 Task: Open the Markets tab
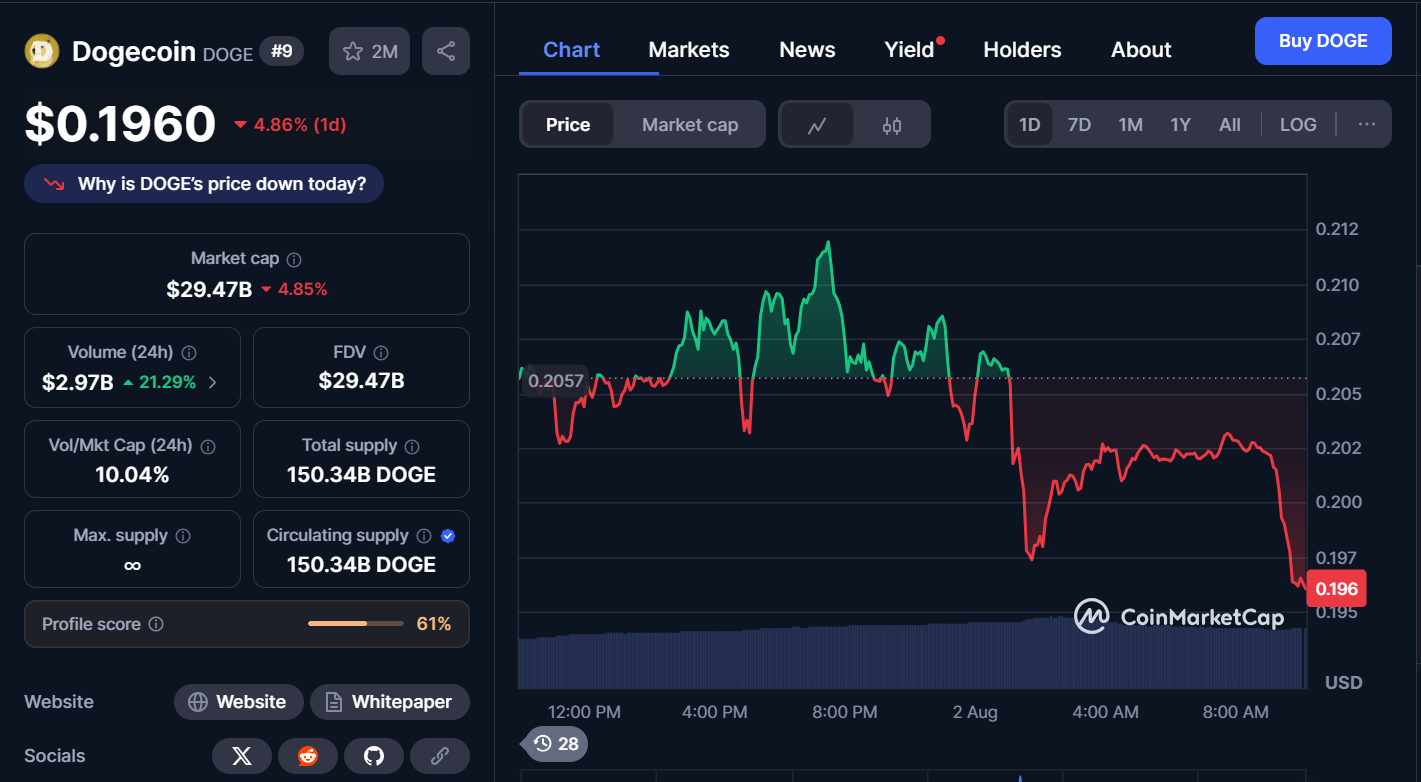coord(689,50)
